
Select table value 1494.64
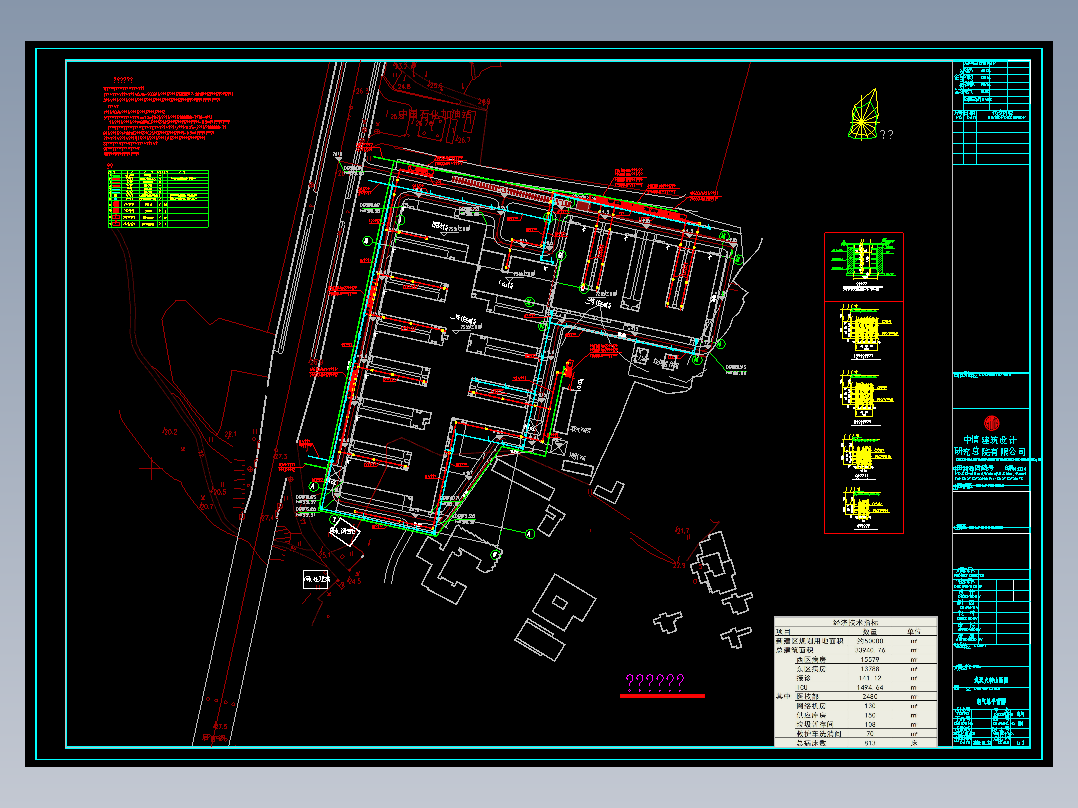(870, 687)
